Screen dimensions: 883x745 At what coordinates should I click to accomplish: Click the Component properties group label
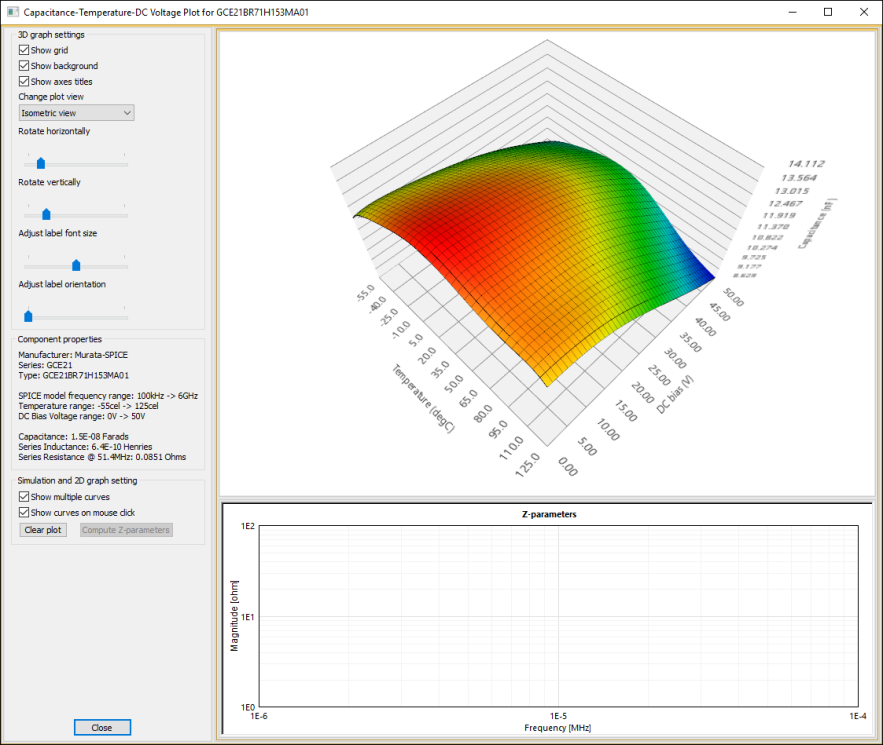click(60, 339)
